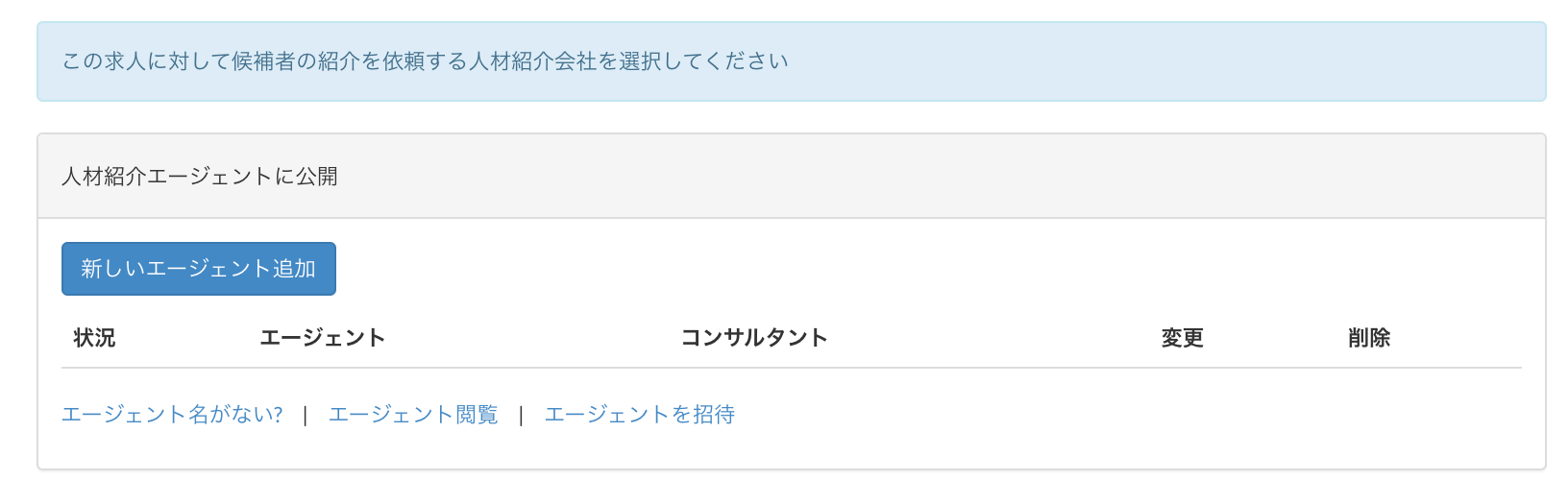
Task: Follow the エージェントを招待 link
Action: [x=639, y=415]
